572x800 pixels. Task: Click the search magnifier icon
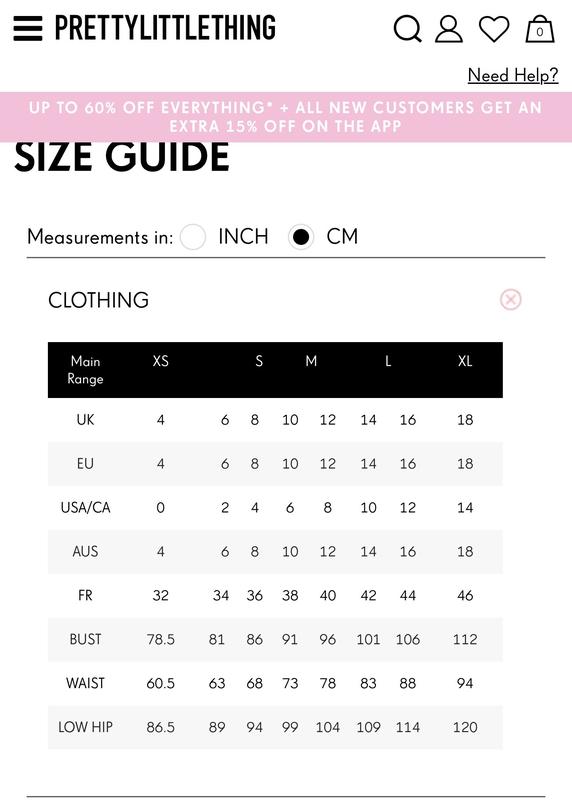point(408,29)
